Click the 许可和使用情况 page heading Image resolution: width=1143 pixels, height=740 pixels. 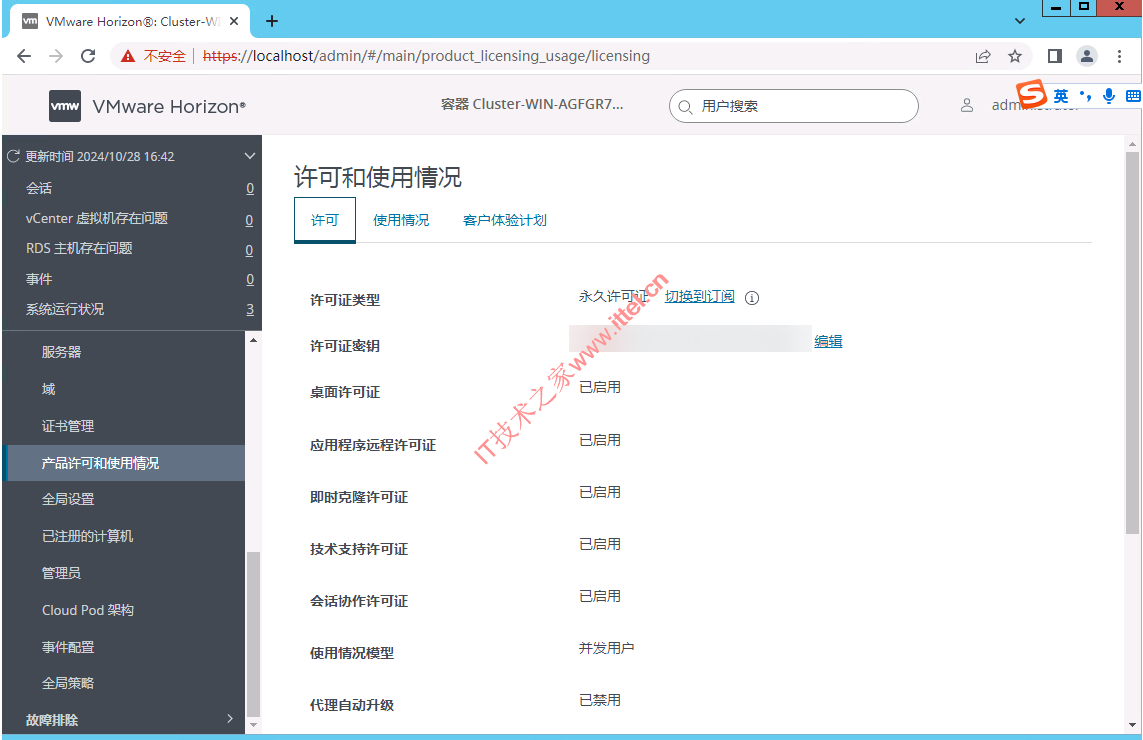[378, 177]
